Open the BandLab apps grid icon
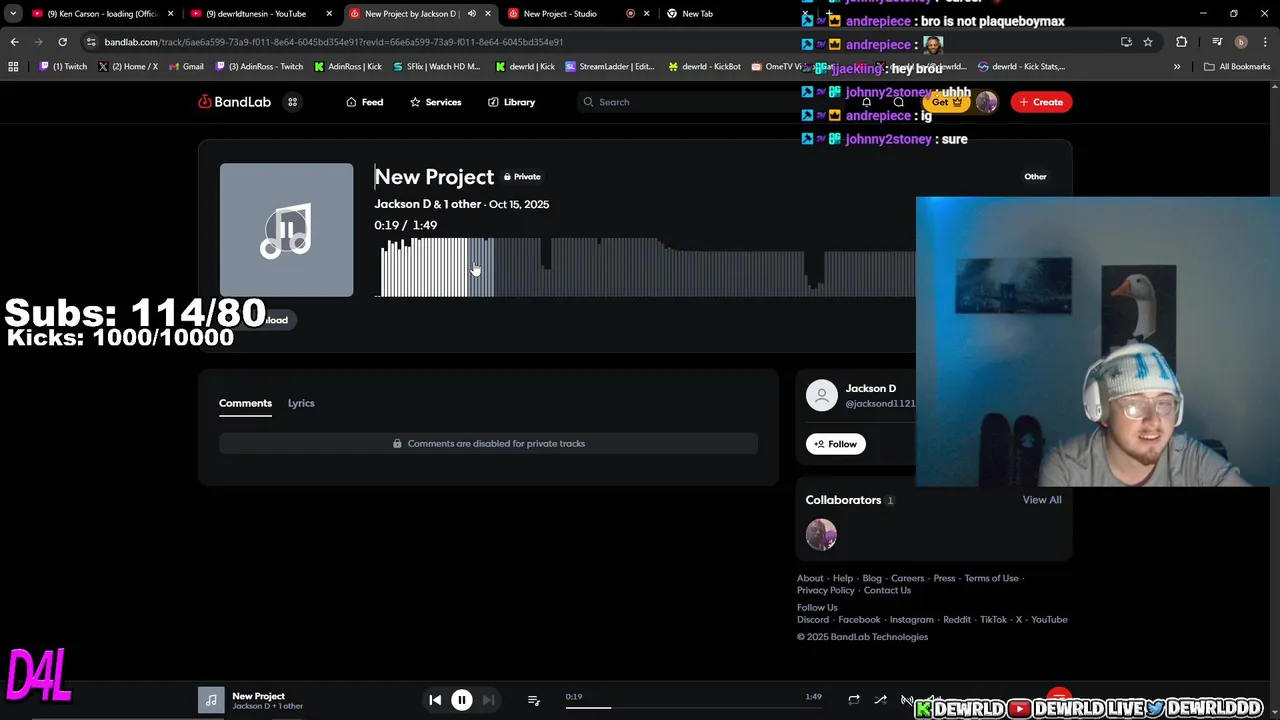This screenshot has width=1280, height=720. click(x=293, y=102)
